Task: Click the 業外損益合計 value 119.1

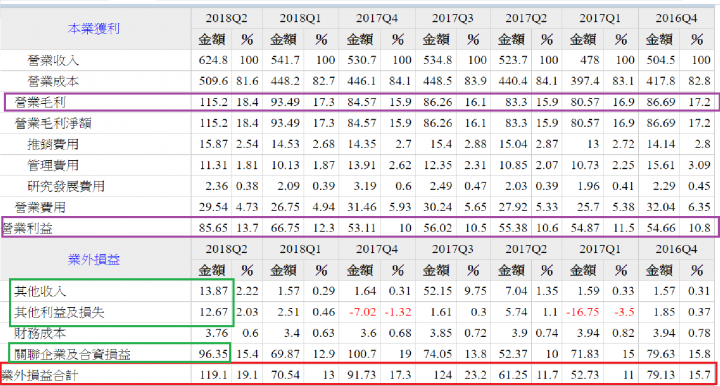Action: [x=214, y=375]
